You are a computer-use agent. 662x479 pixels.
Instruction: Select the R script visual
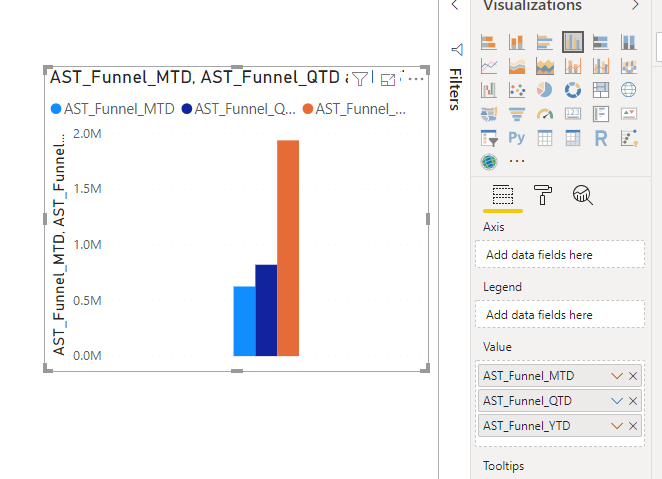[601, 138]
